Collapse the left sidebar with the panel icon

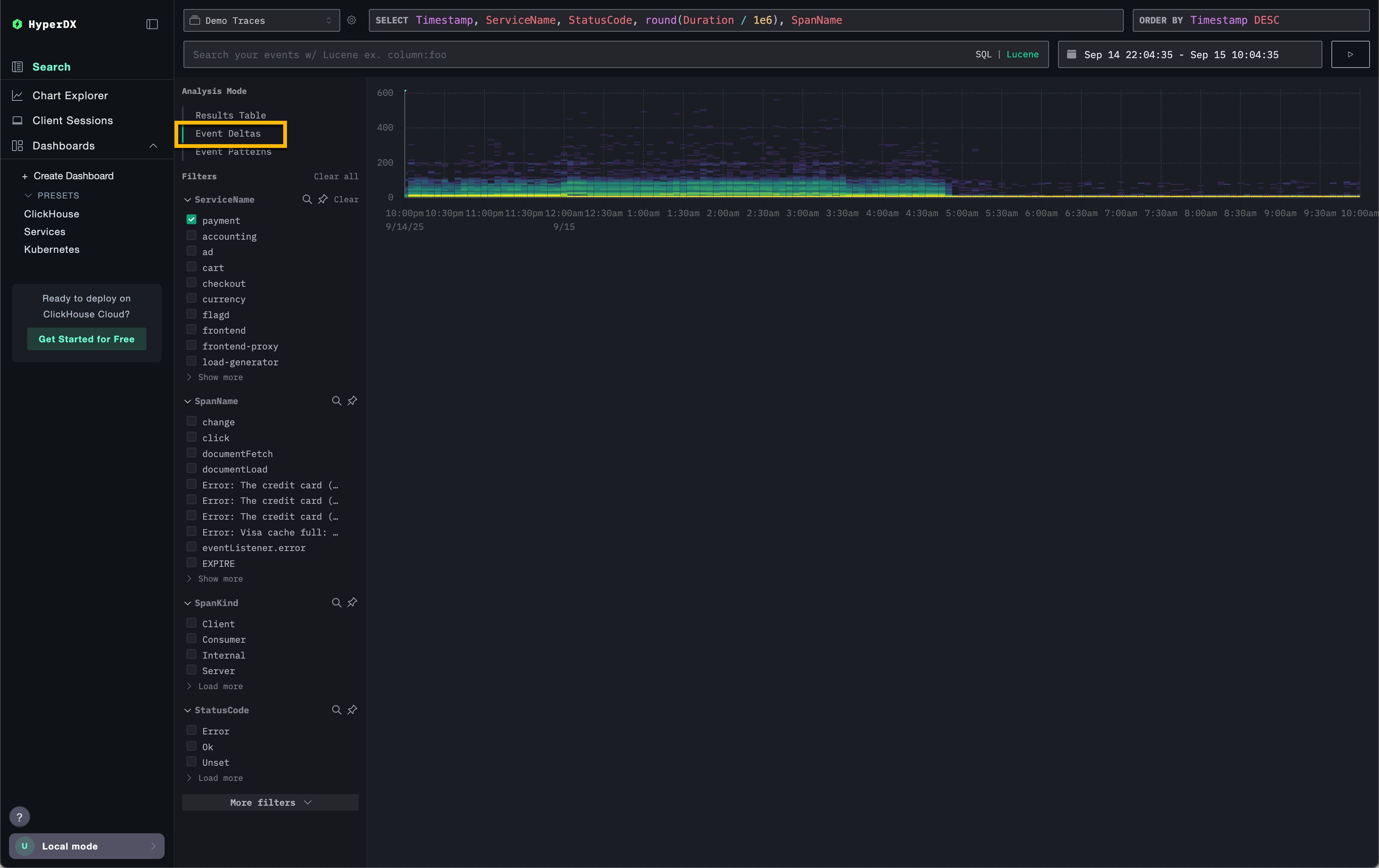(151, 24)
